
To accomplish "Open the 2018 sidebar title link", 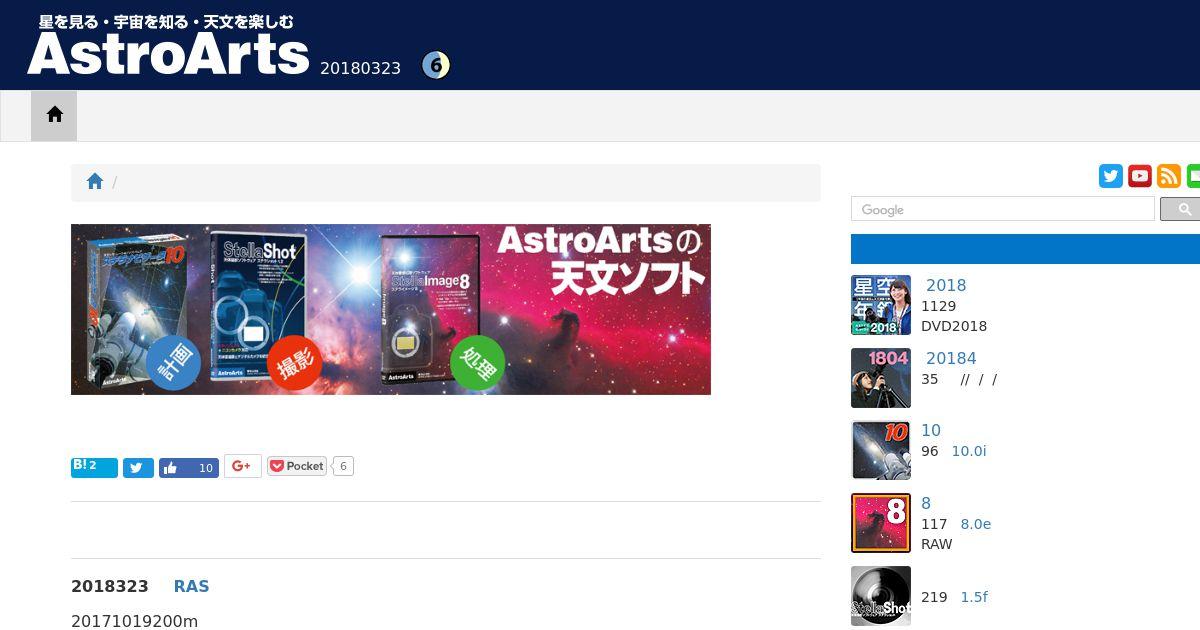I will (x=945, y=285).
